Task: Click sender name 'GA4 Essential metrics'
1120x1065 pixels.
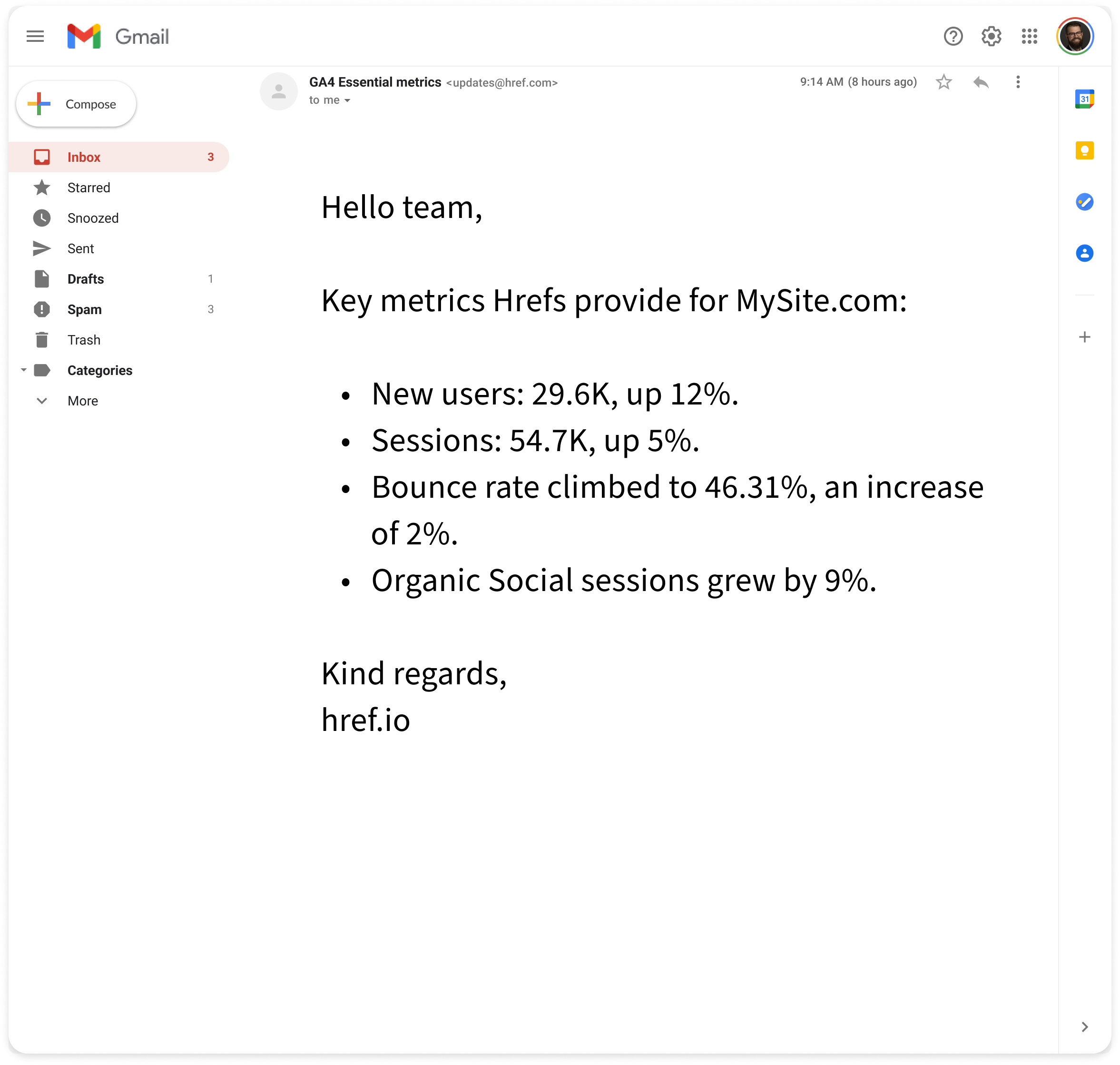Action: (x=374, y=82)
